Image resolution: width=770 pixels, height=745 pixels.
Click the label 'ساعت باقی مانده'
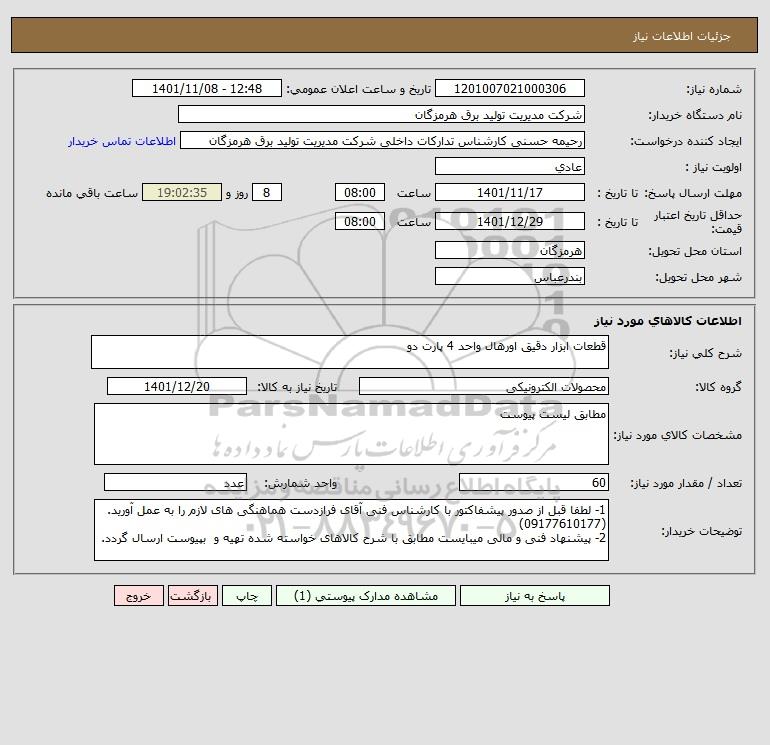coord(92,193)
